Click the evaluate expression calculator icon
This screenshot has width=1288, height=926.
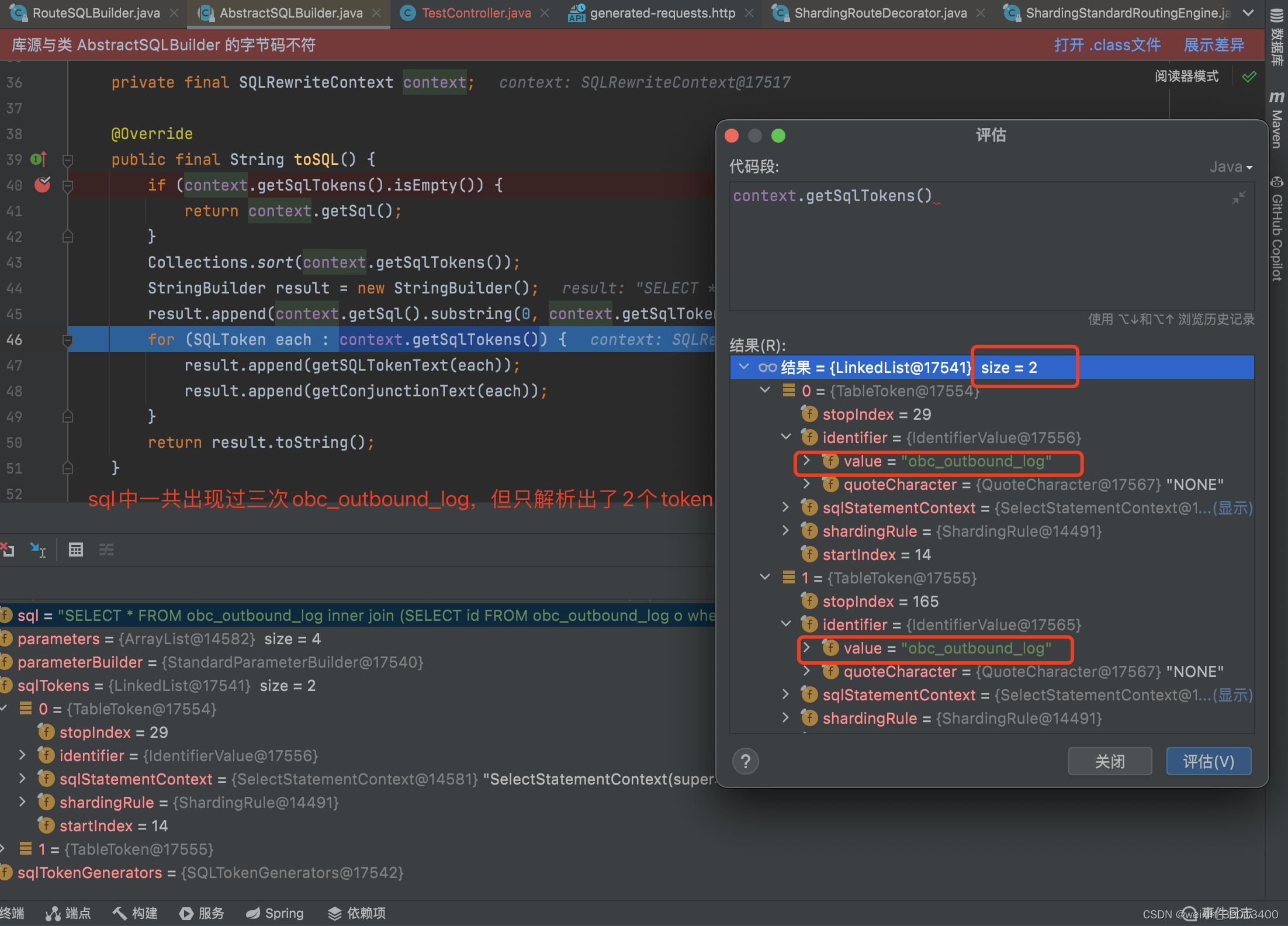click(76, 550)
